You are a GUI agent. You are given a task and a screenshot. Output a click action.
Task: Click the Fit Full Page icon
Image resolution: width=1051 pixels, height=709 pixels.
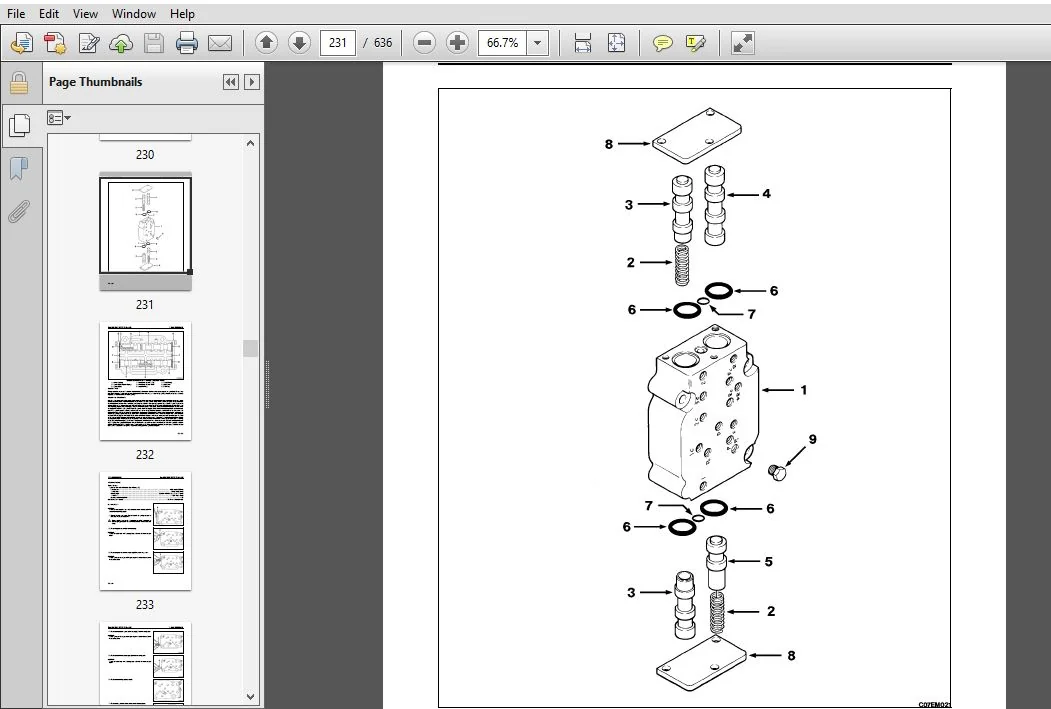[x=616, y=43]
